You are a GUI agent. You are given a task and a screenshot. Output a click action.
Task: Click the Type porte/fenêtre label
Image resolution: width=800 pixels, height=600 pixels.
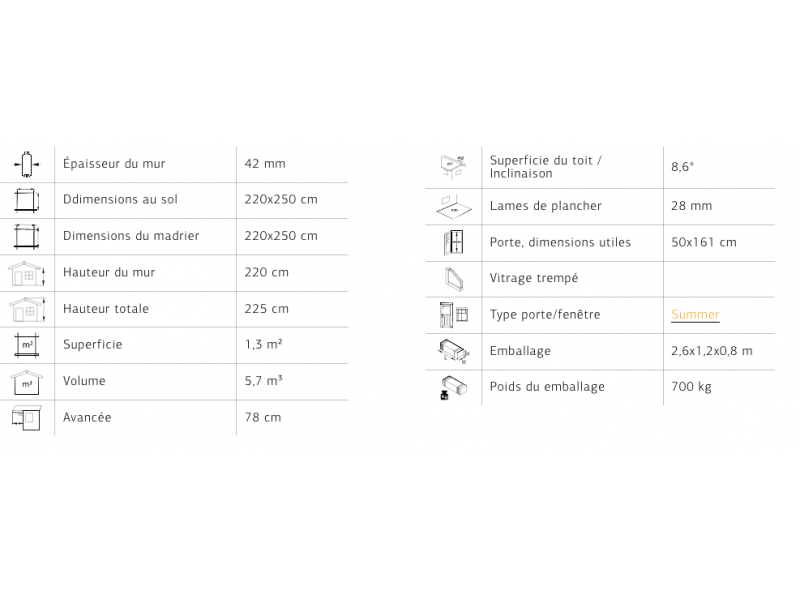point(545,315)
